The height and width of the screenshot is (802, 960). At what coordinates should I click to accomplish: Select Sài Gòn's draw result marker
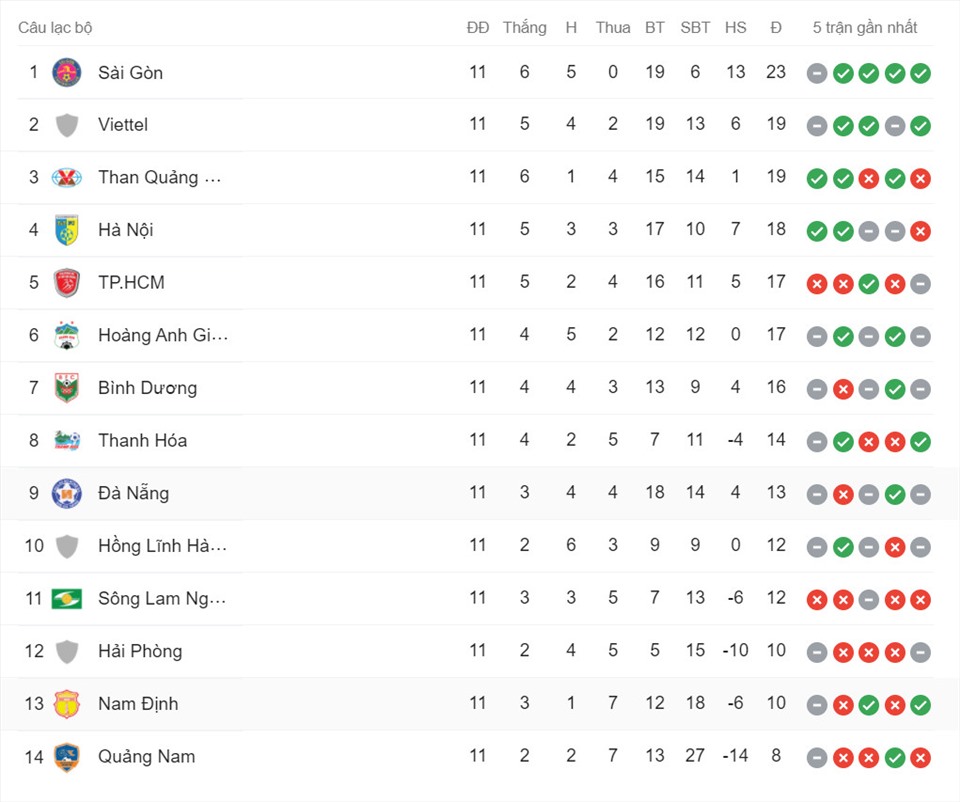click(817, 73)
